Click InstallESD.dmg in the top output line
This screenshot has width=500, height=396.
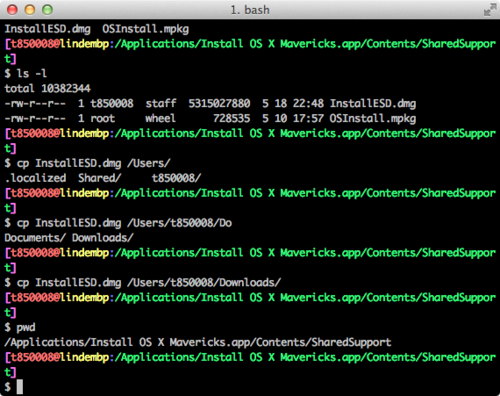point(47,29)
